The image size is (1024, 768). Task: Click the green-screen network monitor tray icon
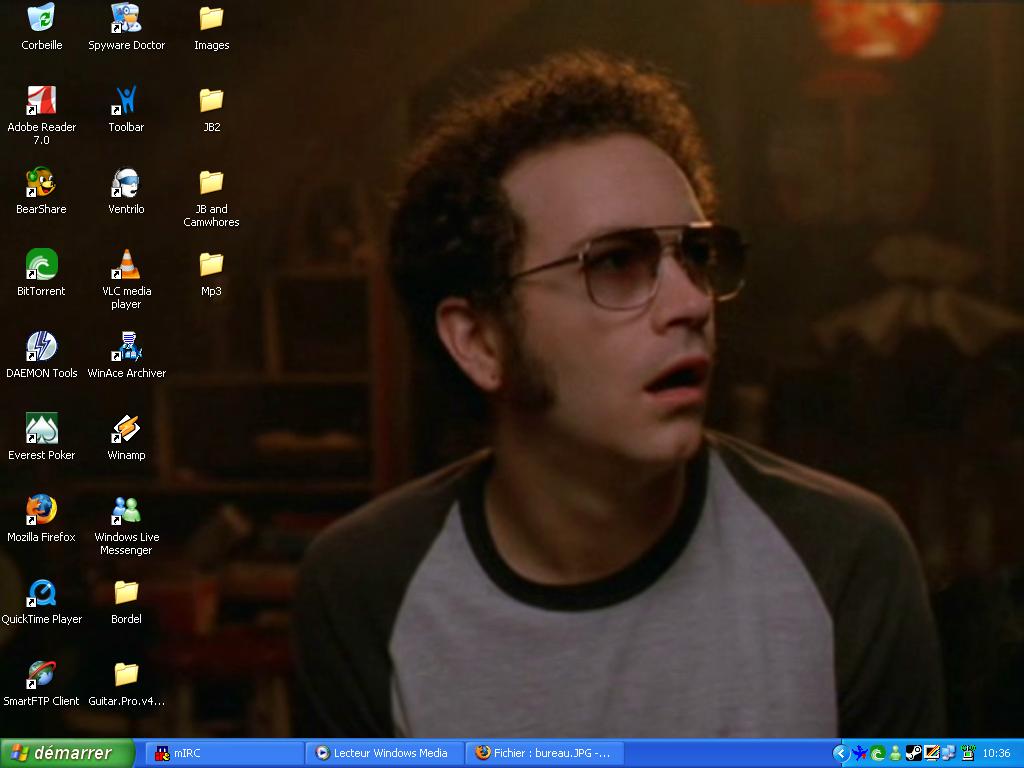[x=968, y=753]
